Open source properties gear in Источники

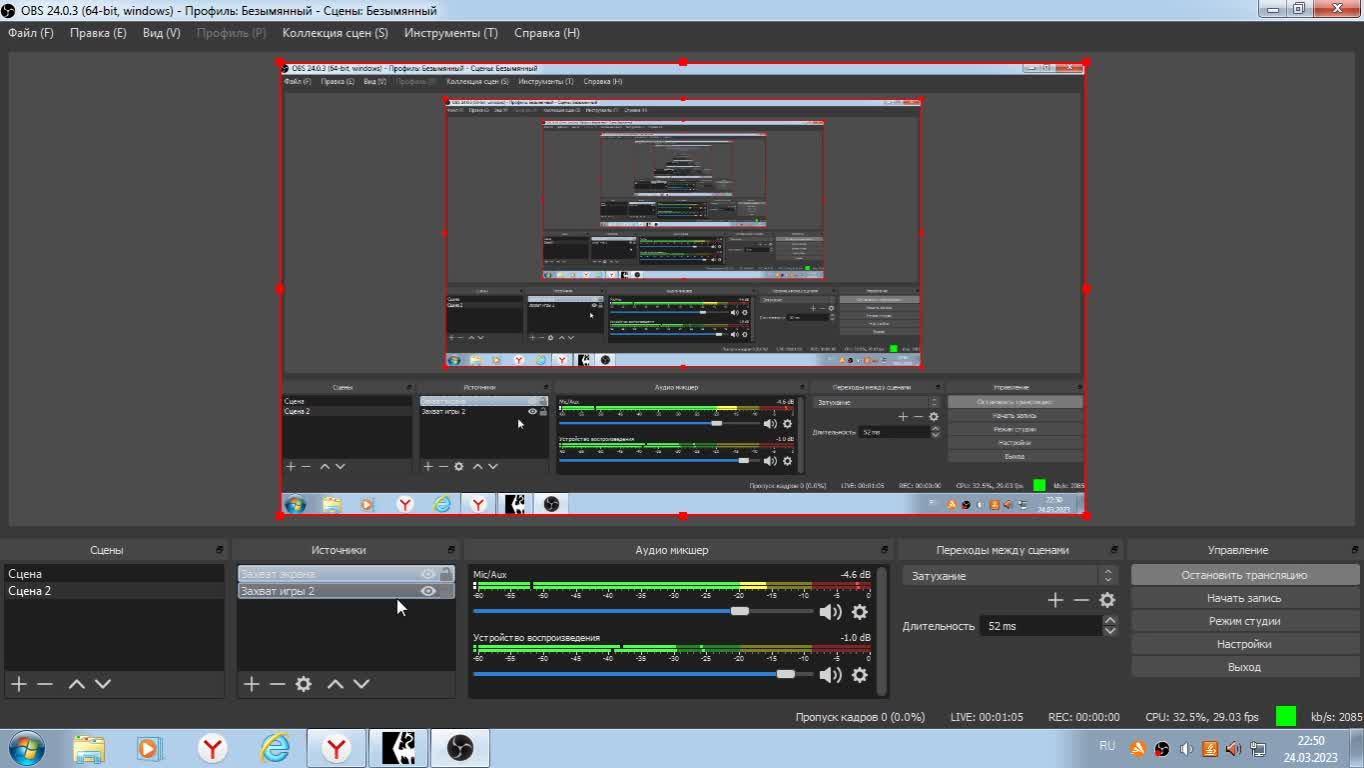click(303, 684)
